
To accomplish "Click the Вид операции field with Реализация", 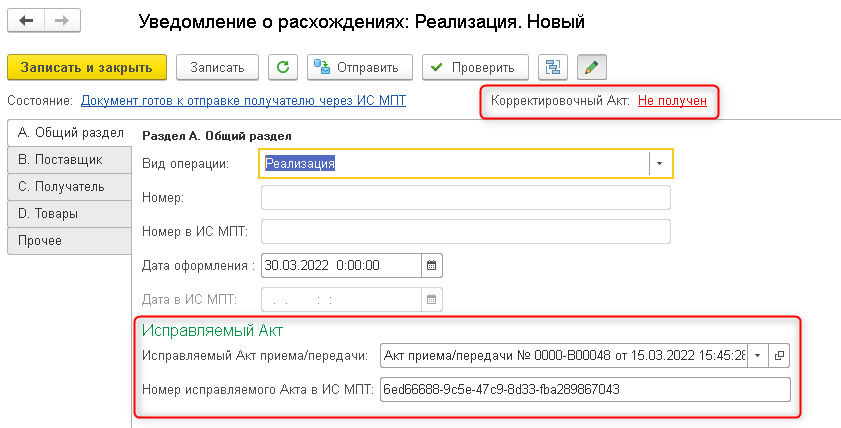I will [x=454, y=164].
